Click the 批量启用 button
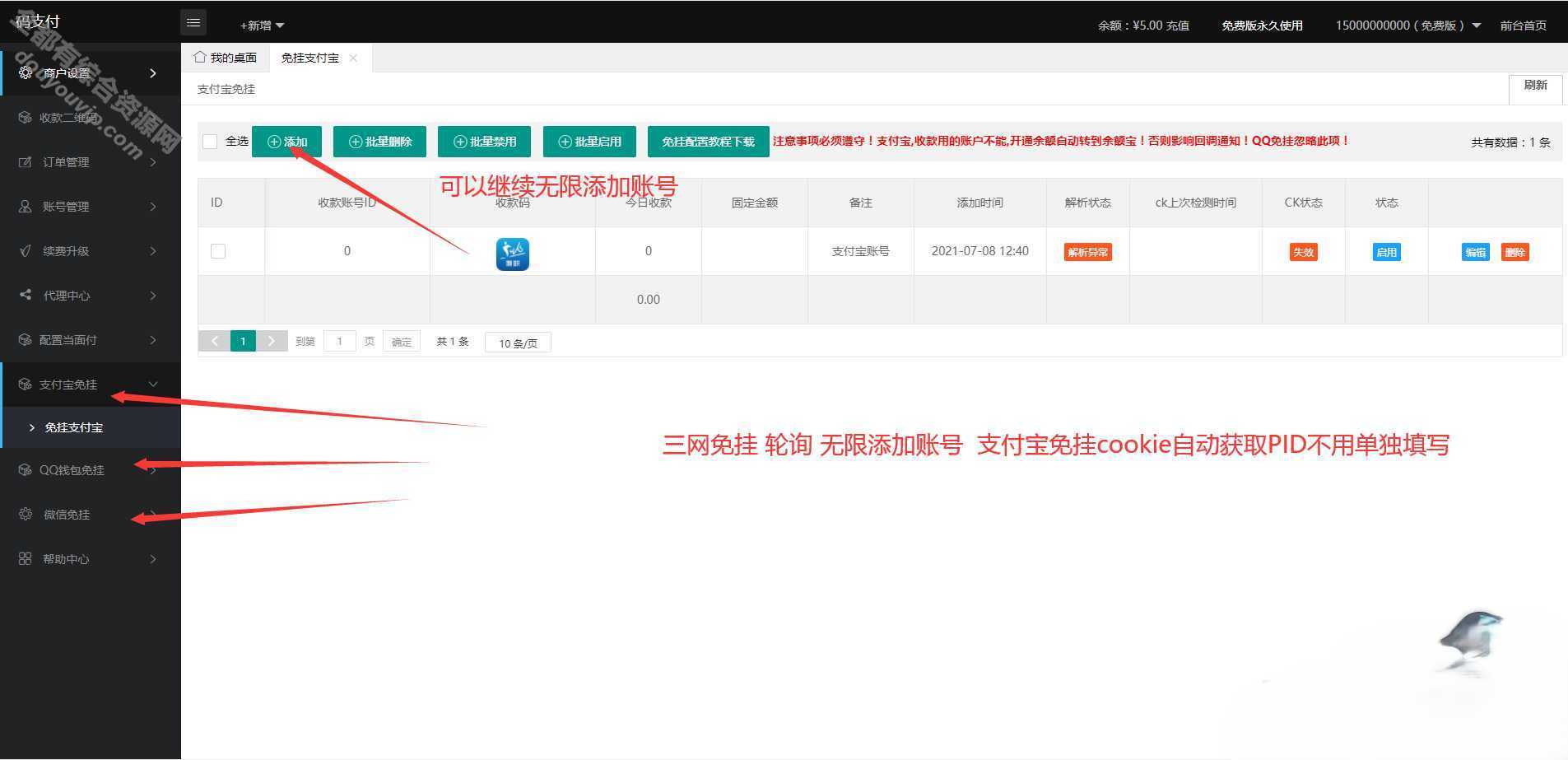This screenshot has height=760, width=1568. (x=589, y=142)
